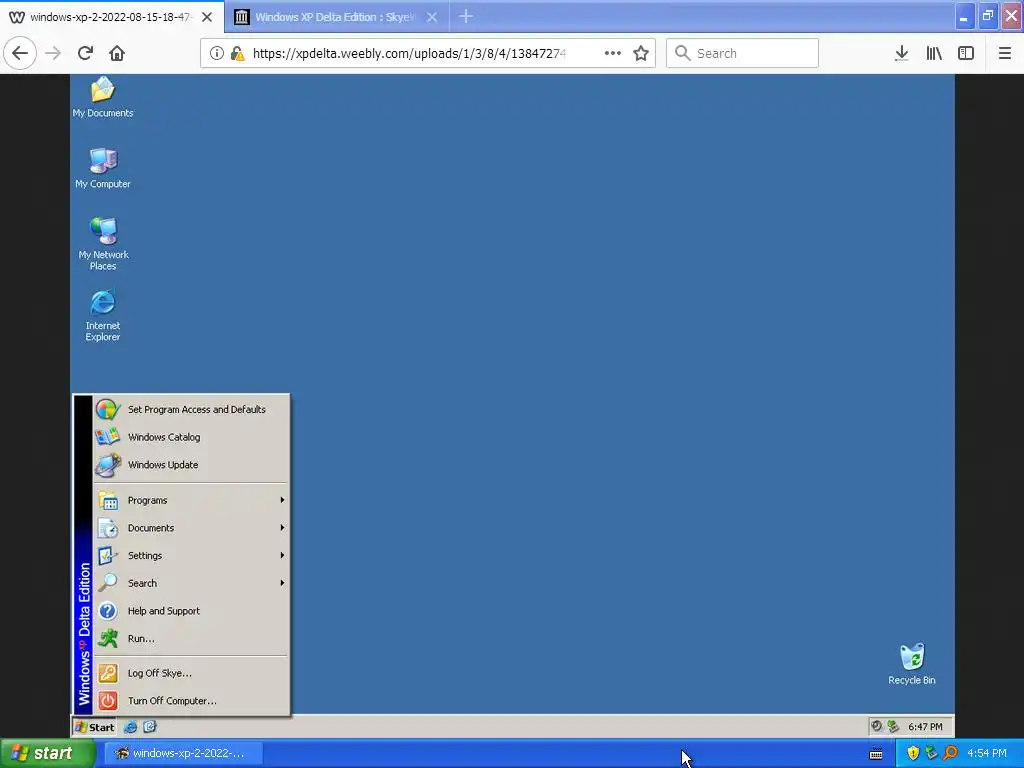Image resolution: width=1024 pixels, height=768 pixels.
Task: Switch to Windows XP Delta Edition tab
Action: [334, 17]
